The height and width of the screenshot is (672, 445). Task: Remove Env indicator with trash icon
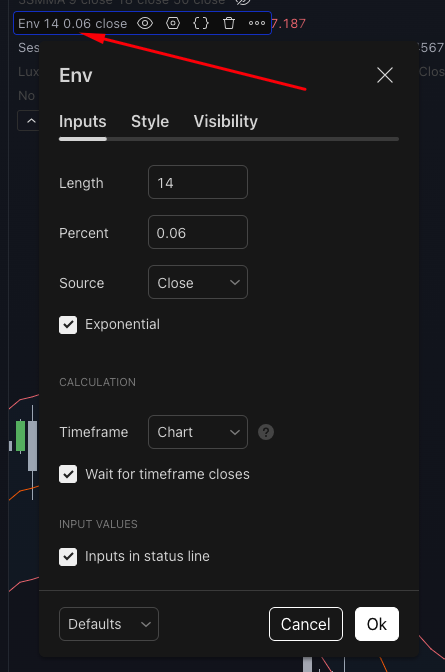pyautogui.click(x=229, y=23)
